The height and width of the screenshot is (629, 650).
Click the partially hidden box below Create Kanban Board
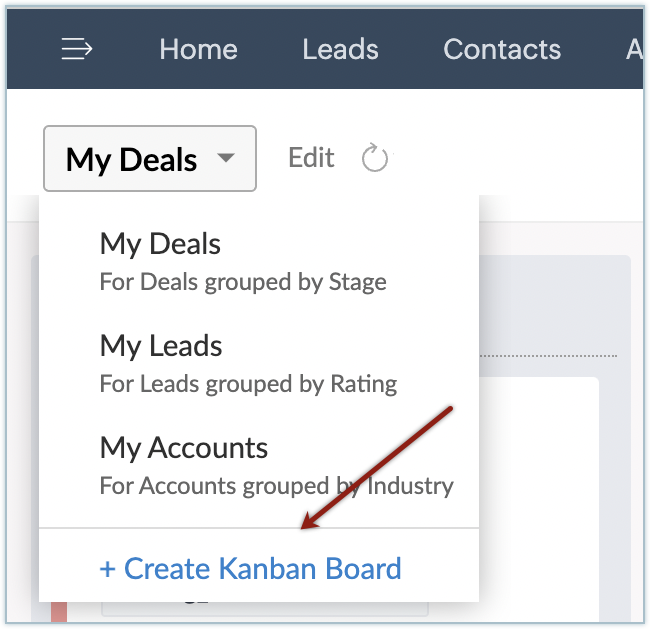tap(265, 608)
